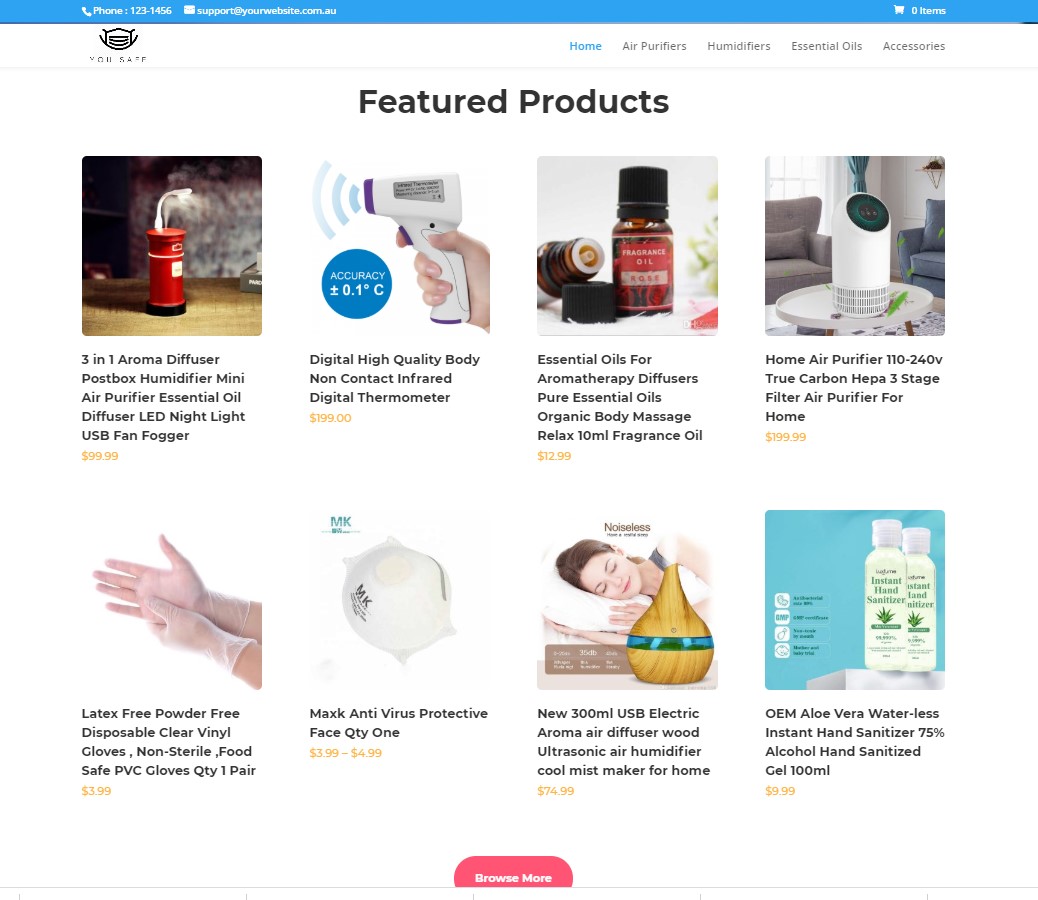Open the Home menu item
This screenshot has width=1038, height=900.
click(x=585, y=46)
